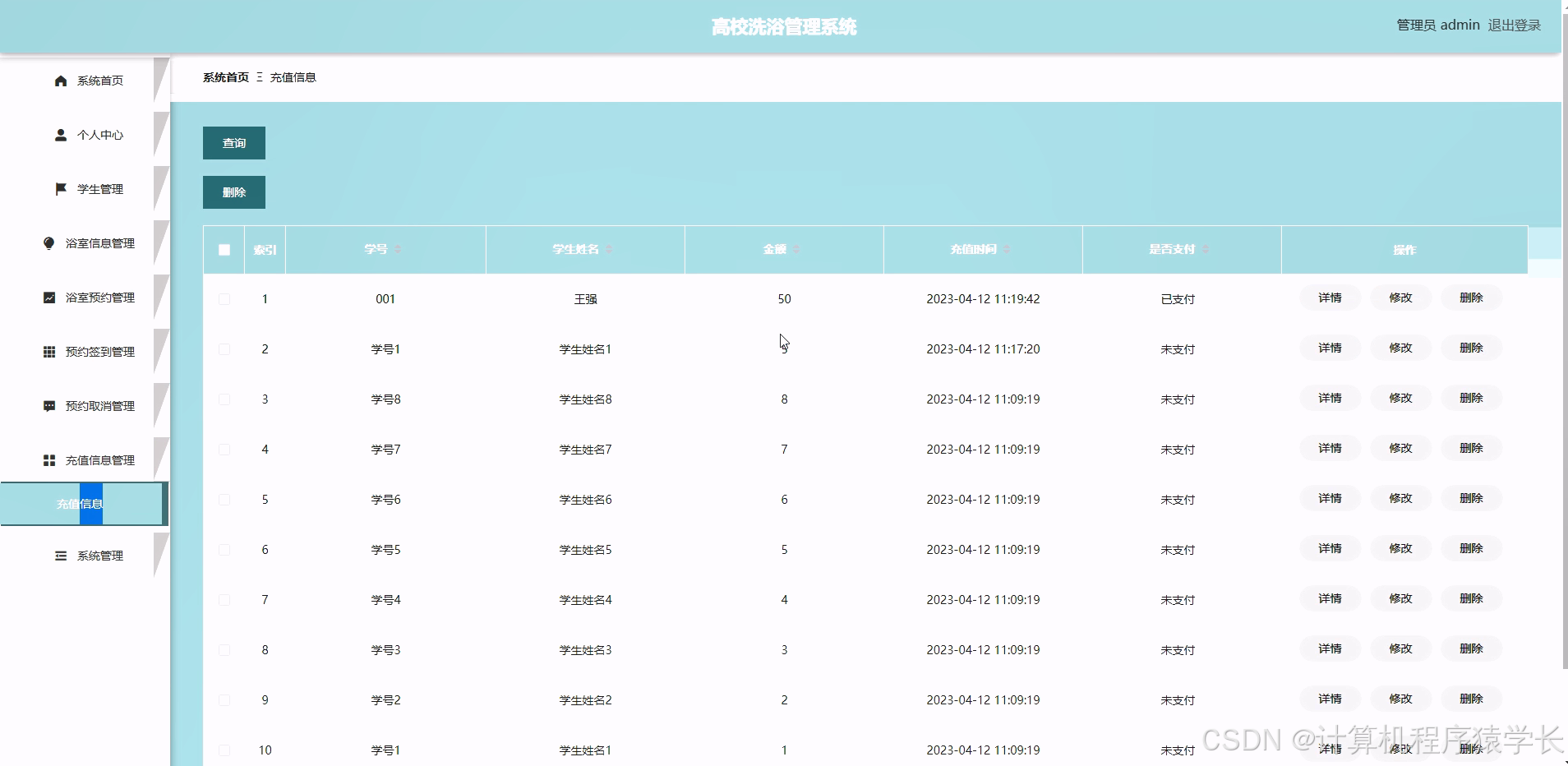Click the grid icon beside 预约签到管理
Screen dimensions: 1568x766
(x=49, y=352)
